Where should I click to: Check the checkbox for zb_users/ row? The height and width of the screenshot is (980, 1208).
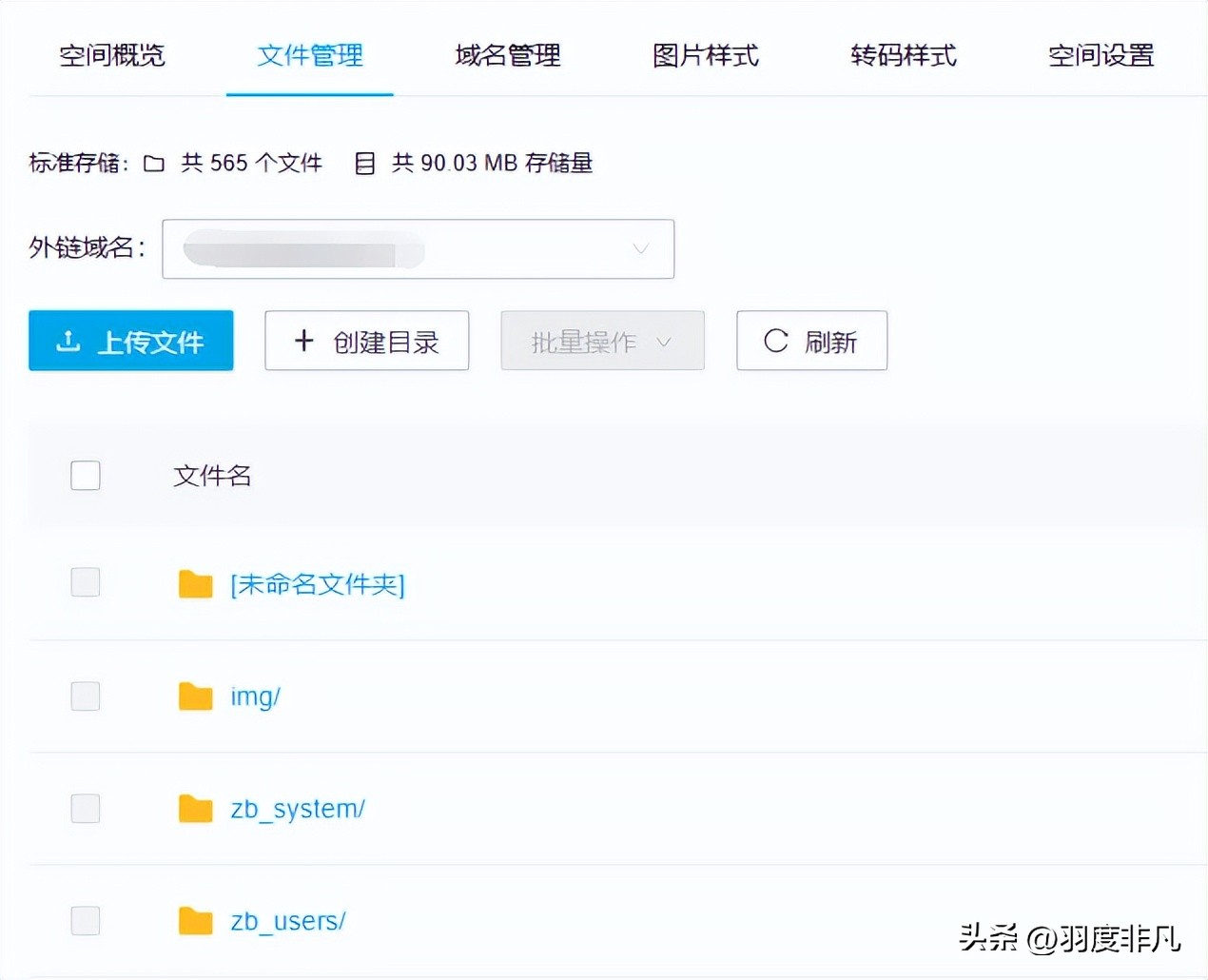(86, 920)
